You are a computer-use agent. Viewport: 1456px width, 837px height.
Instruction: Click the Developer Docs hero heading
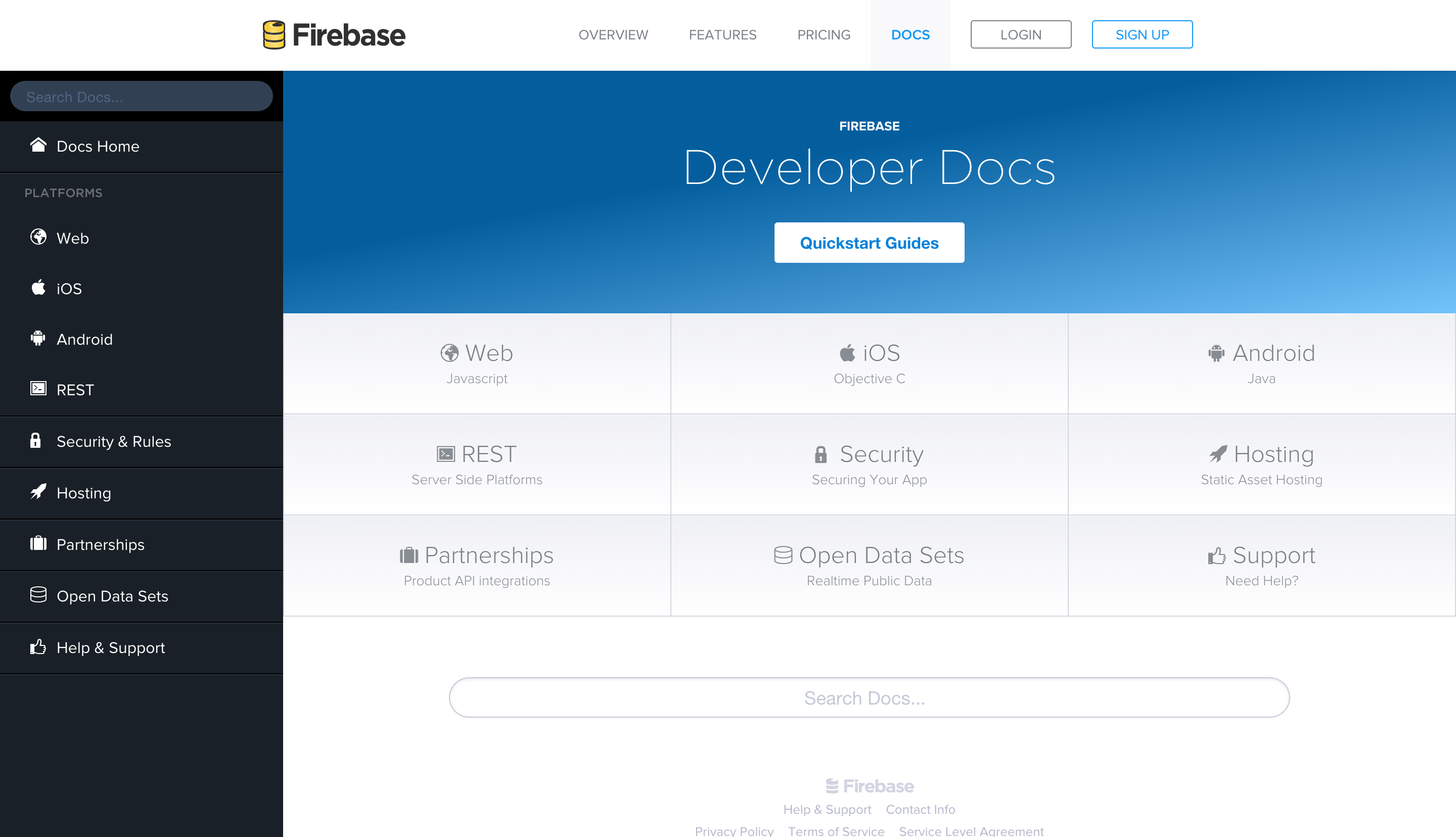point(869,168)
